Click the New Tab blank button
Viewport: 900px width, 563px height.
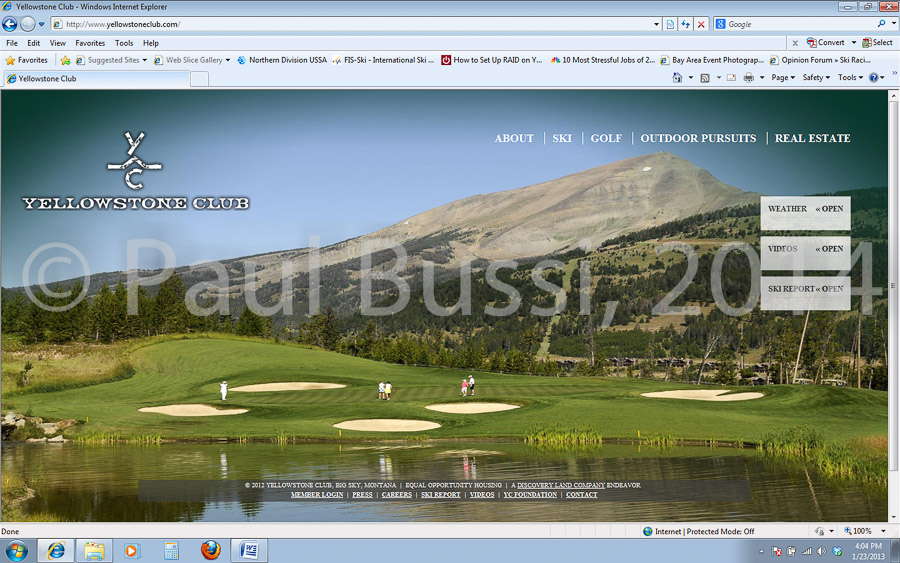pyautogui.click(x=199, y=79)
